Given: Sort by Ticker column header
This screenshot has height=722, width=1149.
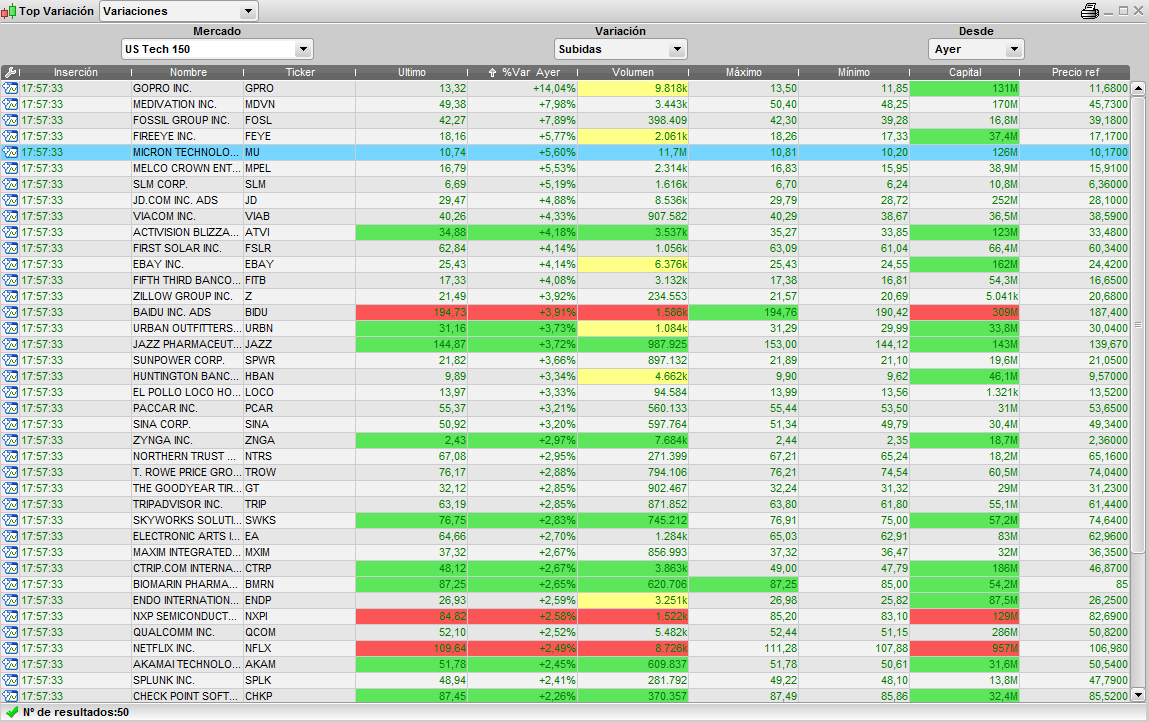Looking at the screenshot, I should [x=300, y=73].
